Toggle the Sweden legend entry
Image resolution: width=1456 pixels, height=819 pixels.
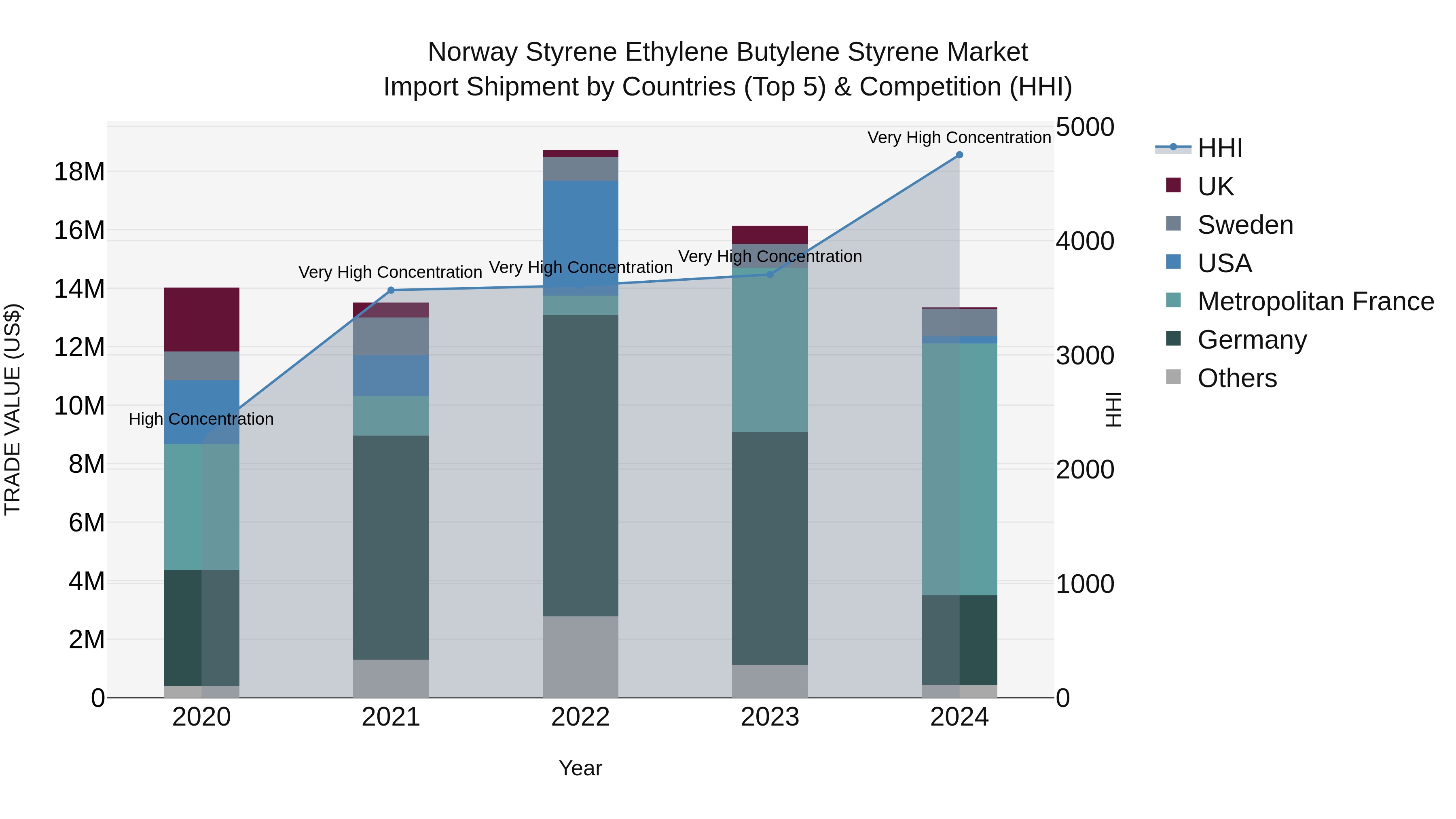[x=1230, y=225]
